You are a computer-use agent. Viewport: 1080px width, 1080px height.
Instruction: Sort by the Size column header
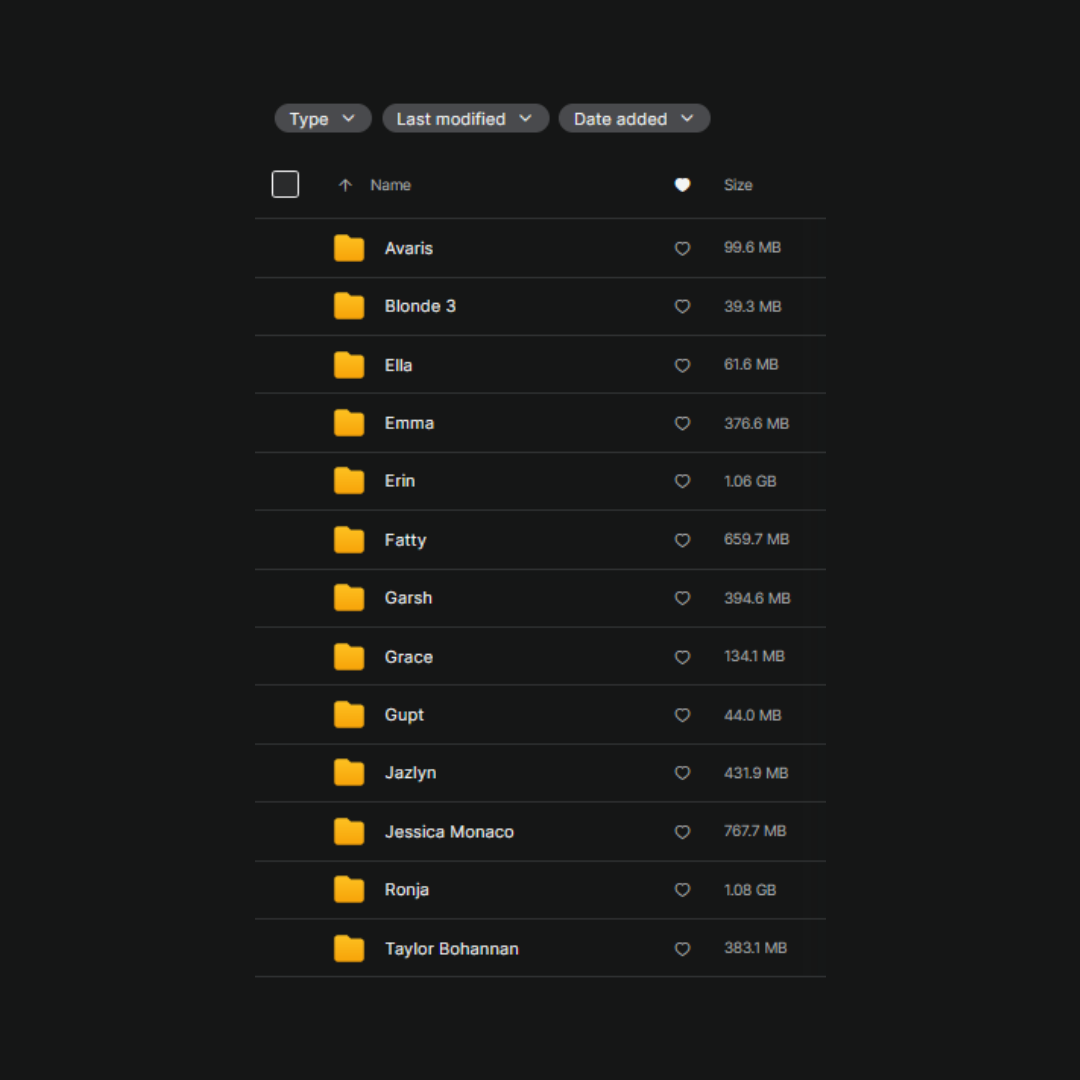(738, 185)
